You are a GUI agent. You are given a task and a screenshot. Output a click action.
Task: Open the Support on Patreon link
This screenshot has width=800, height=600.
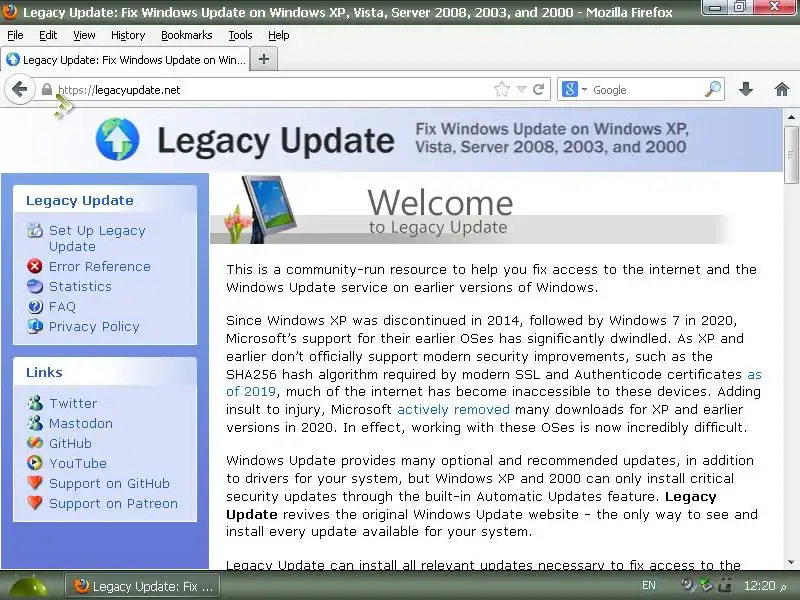pos(113,503)
